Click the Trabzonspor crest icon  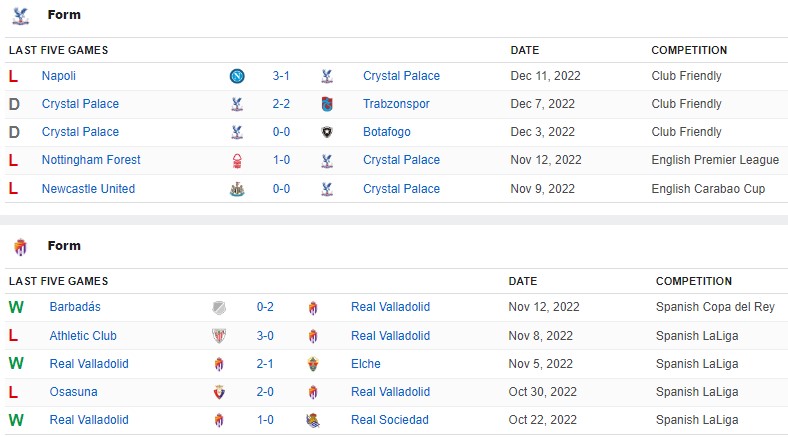pyautogui.click(x=327, y=104)
